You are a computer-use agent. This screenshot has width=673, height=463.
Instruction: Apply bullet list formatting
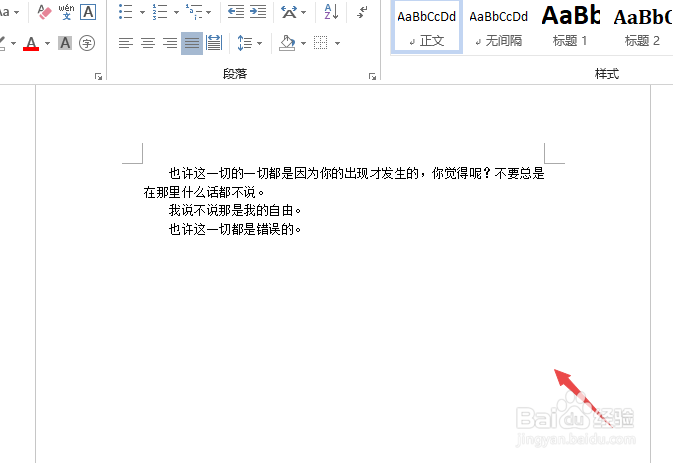(x=125, y=12)
